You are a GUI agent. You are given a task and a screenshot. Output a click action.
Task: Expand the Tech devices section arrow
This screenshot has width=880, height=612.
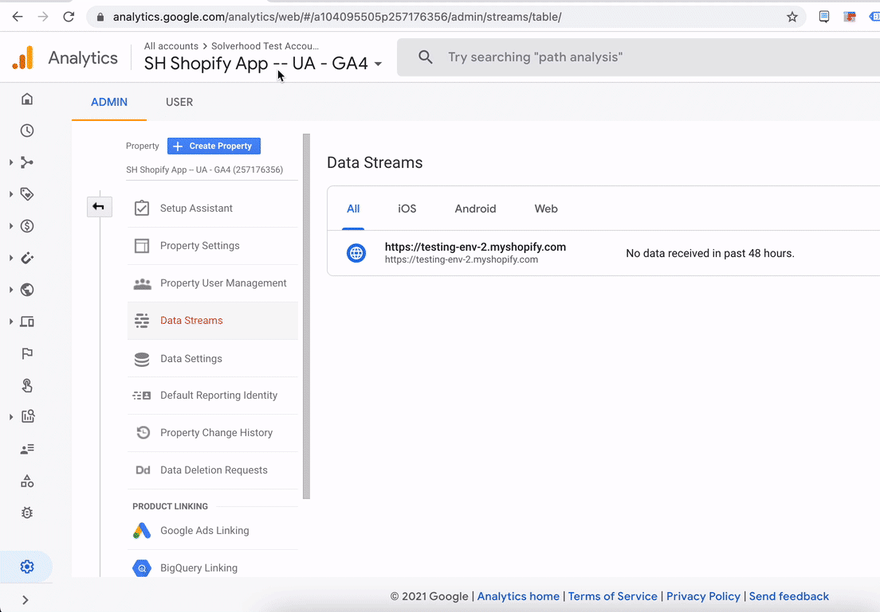pyautogui.click(x=11, y=322)
